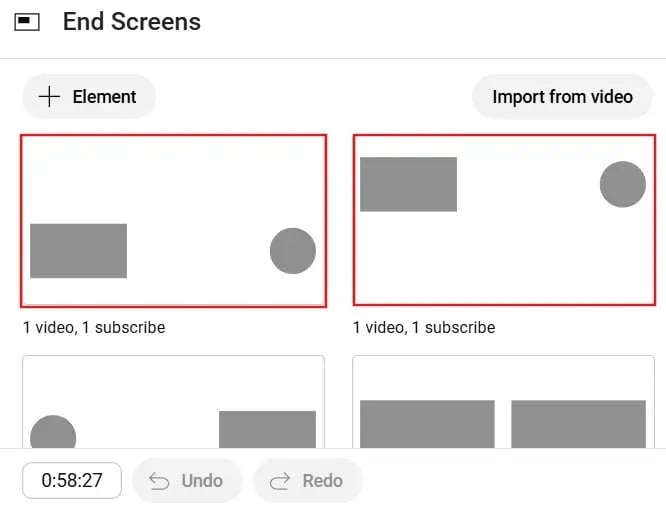Click the Redo arrow icon
This screenshot has width=666, height=506.
280,481
